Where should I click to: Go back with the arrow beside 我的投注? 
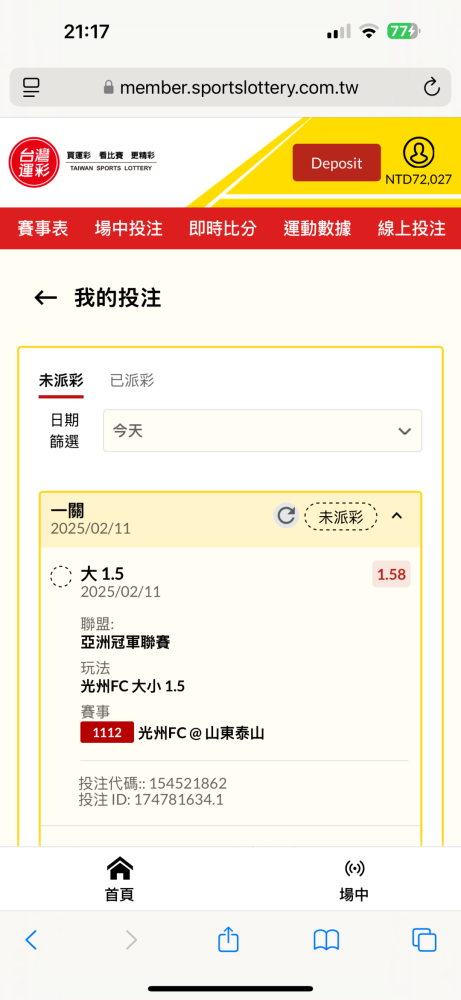(46, 298)
